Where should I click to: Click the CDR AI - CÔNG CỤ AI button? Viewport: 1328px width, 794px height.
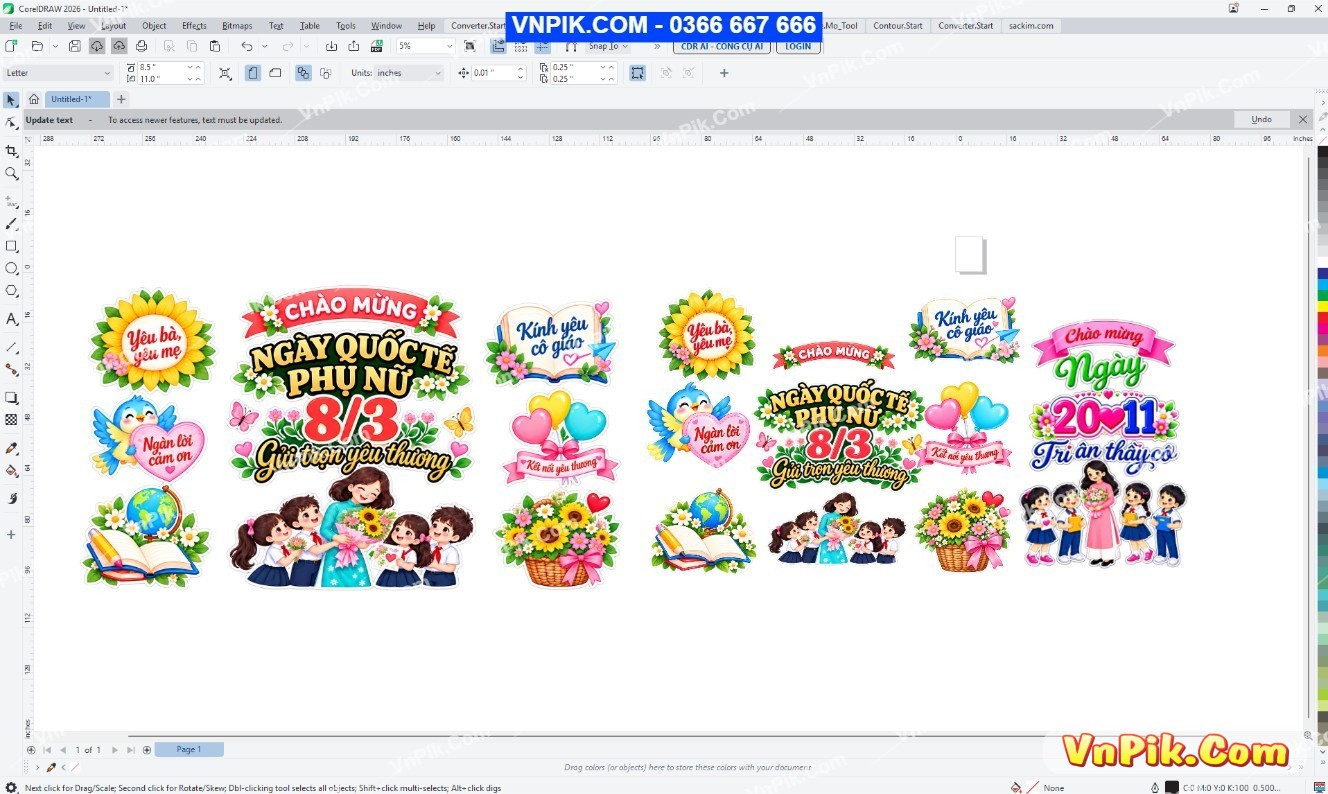point(721,46)
